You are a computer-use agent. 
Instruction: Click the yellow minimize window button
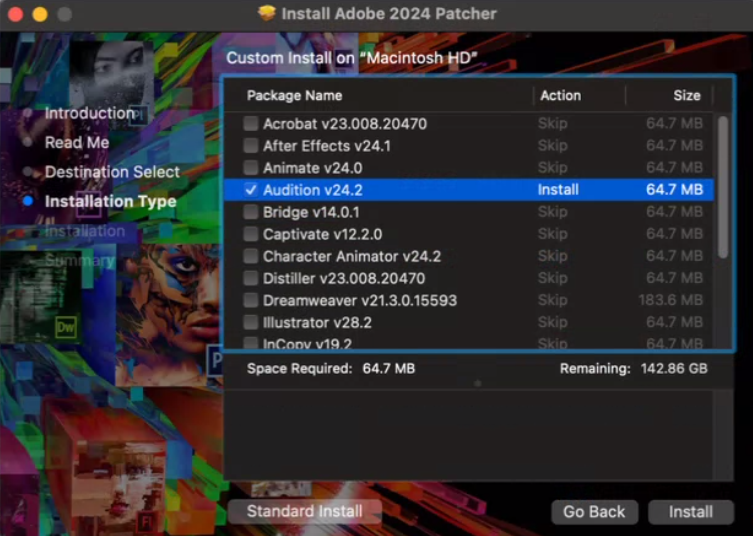point(40,14)
